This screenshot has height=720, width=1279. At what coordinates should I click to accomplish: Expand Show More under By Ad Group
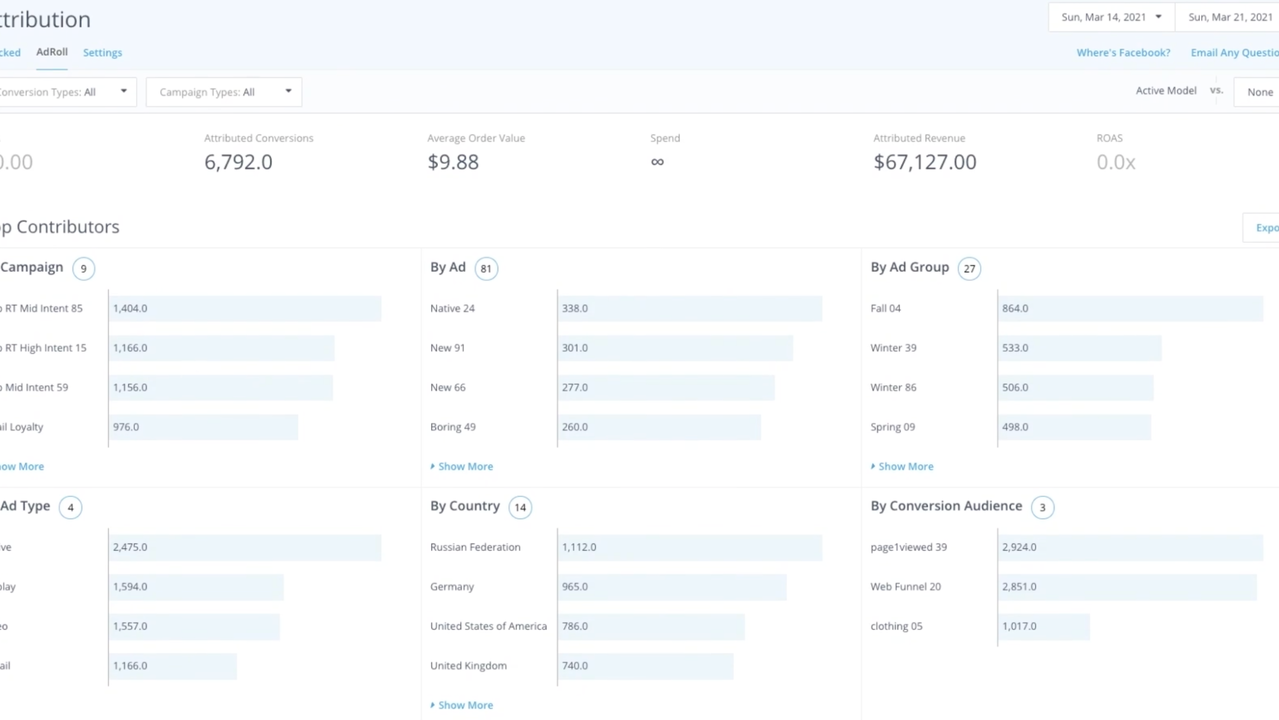(x=904, y=467)
